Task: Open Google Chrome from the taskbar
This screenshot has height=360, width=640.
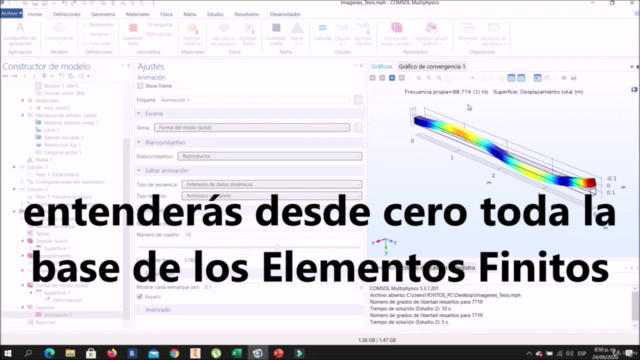Action: coord(174,353)
